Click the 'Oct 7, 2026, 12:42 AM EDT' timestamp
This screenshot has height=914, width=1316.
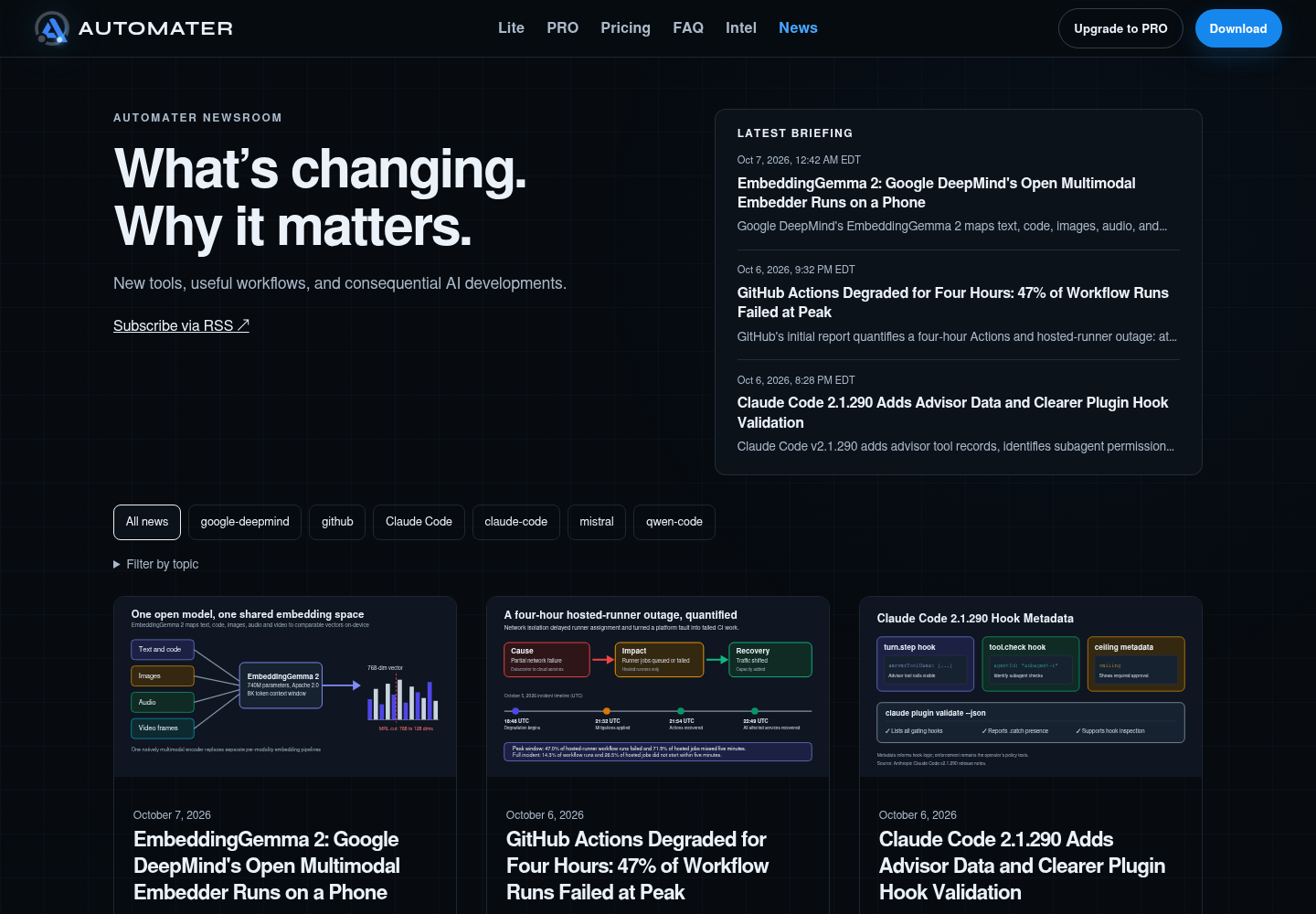[799, 160]
